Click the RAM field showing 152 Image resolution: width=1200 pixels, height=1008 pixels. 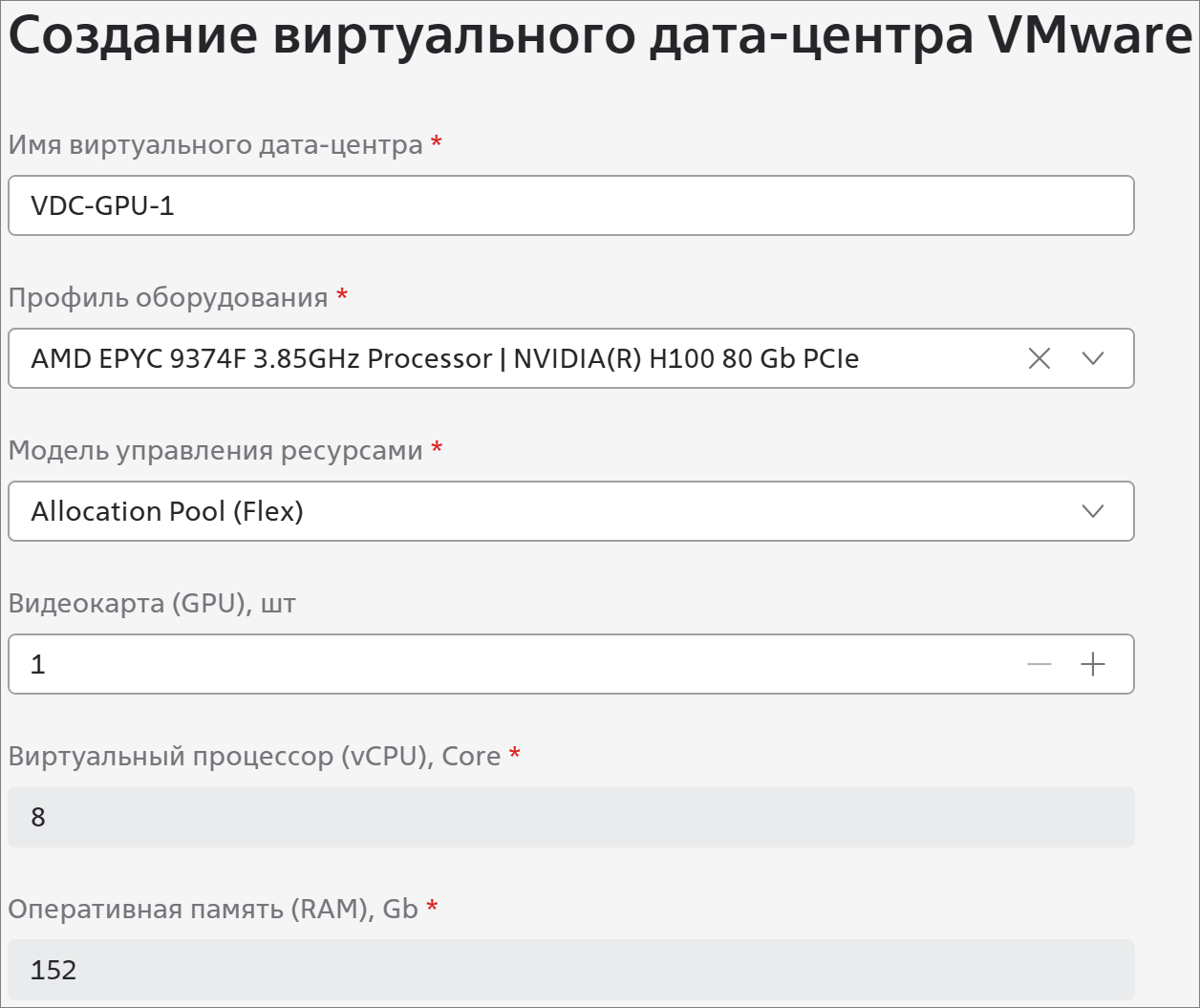tap(571, 970)
